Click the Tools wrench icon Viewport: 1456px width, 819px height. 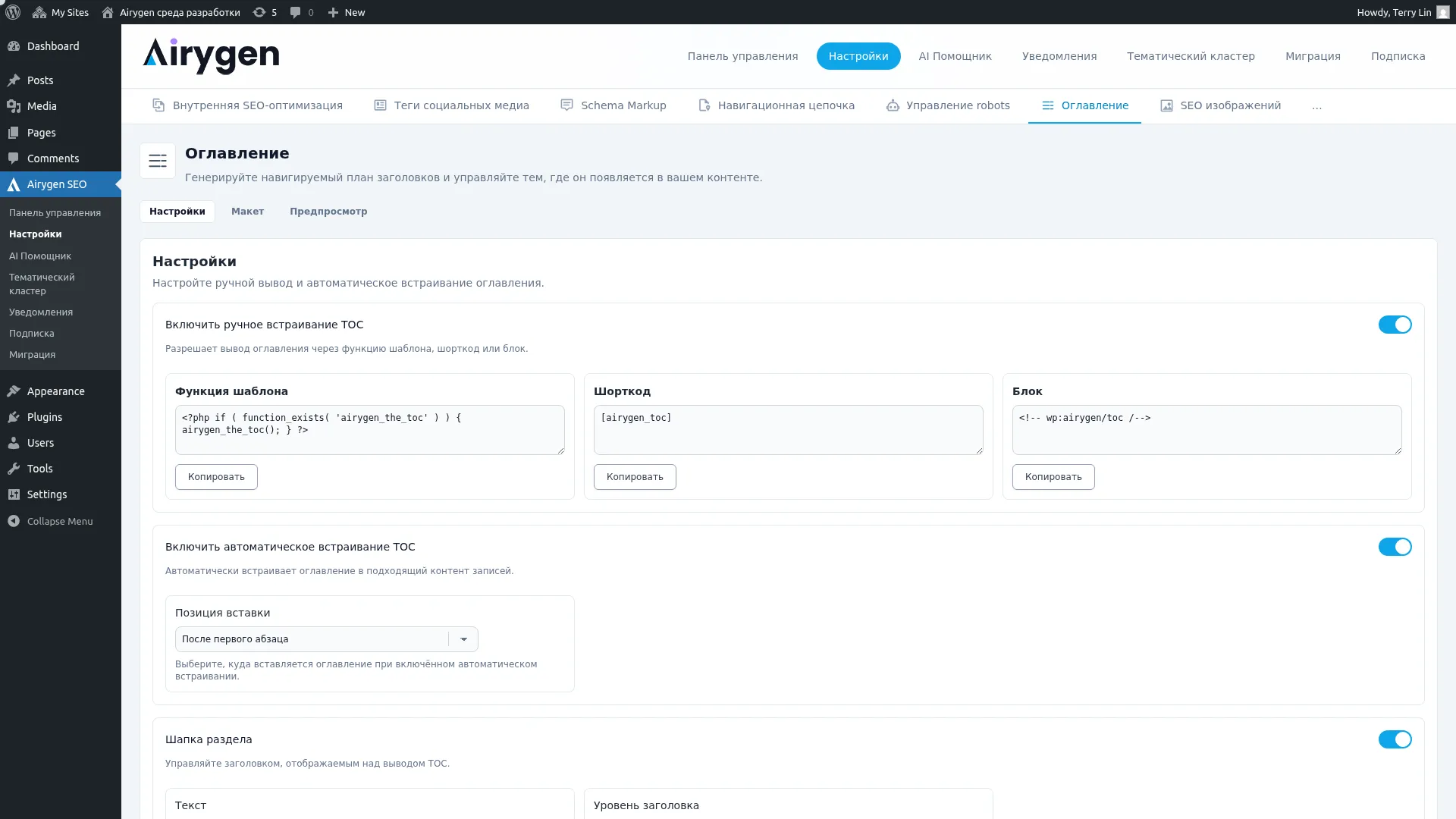pos(14,469)
